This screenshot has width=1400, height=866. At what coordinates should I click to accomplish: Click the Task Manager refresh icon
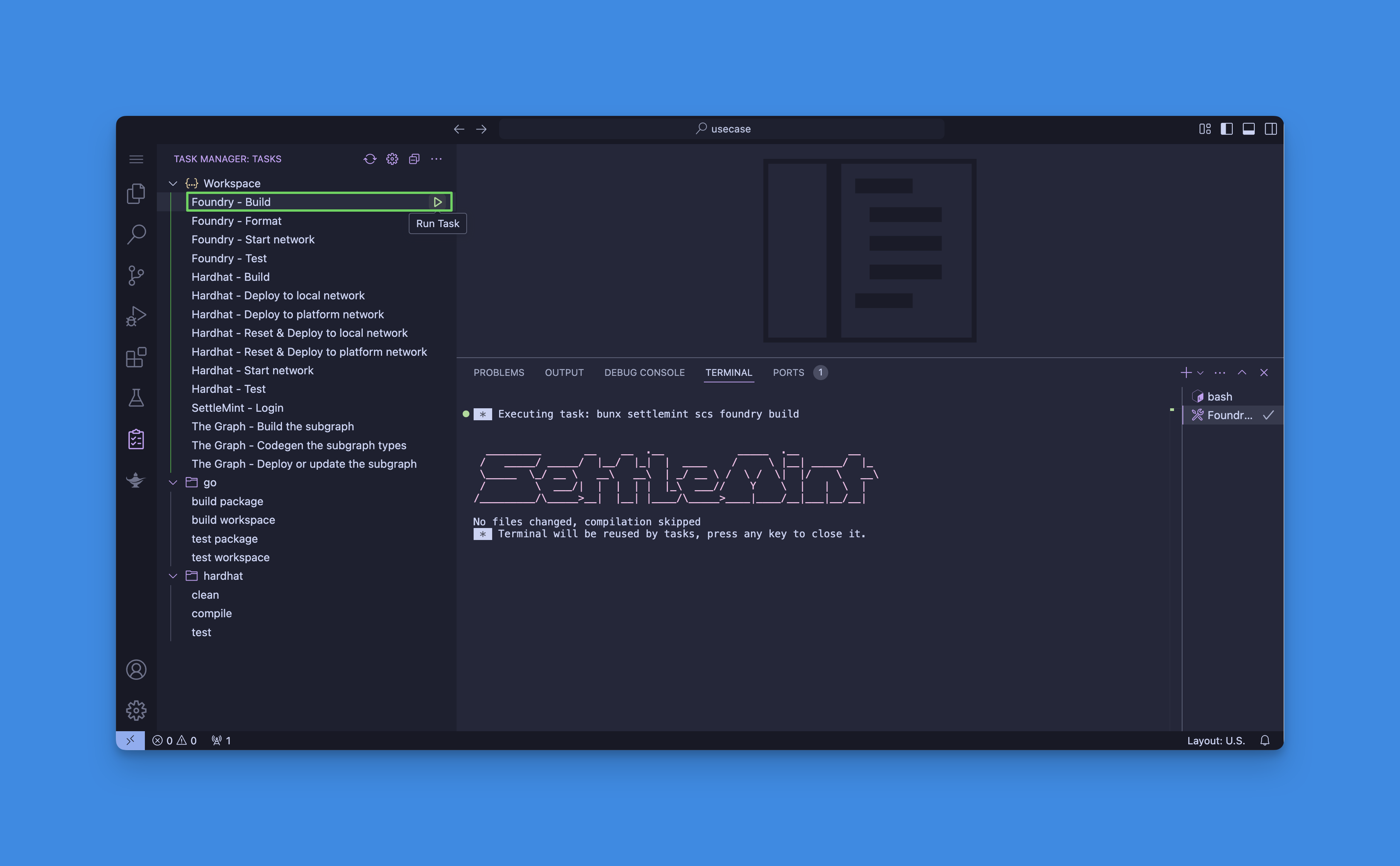pyautogui.click(x=369, y=158)
